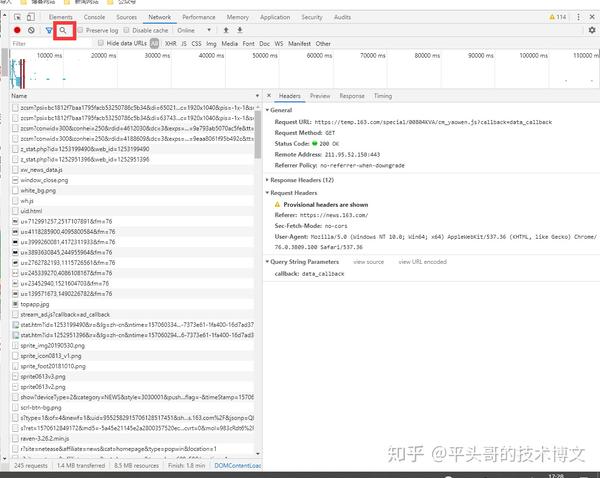Filter requests by Doc

point(264,44)
